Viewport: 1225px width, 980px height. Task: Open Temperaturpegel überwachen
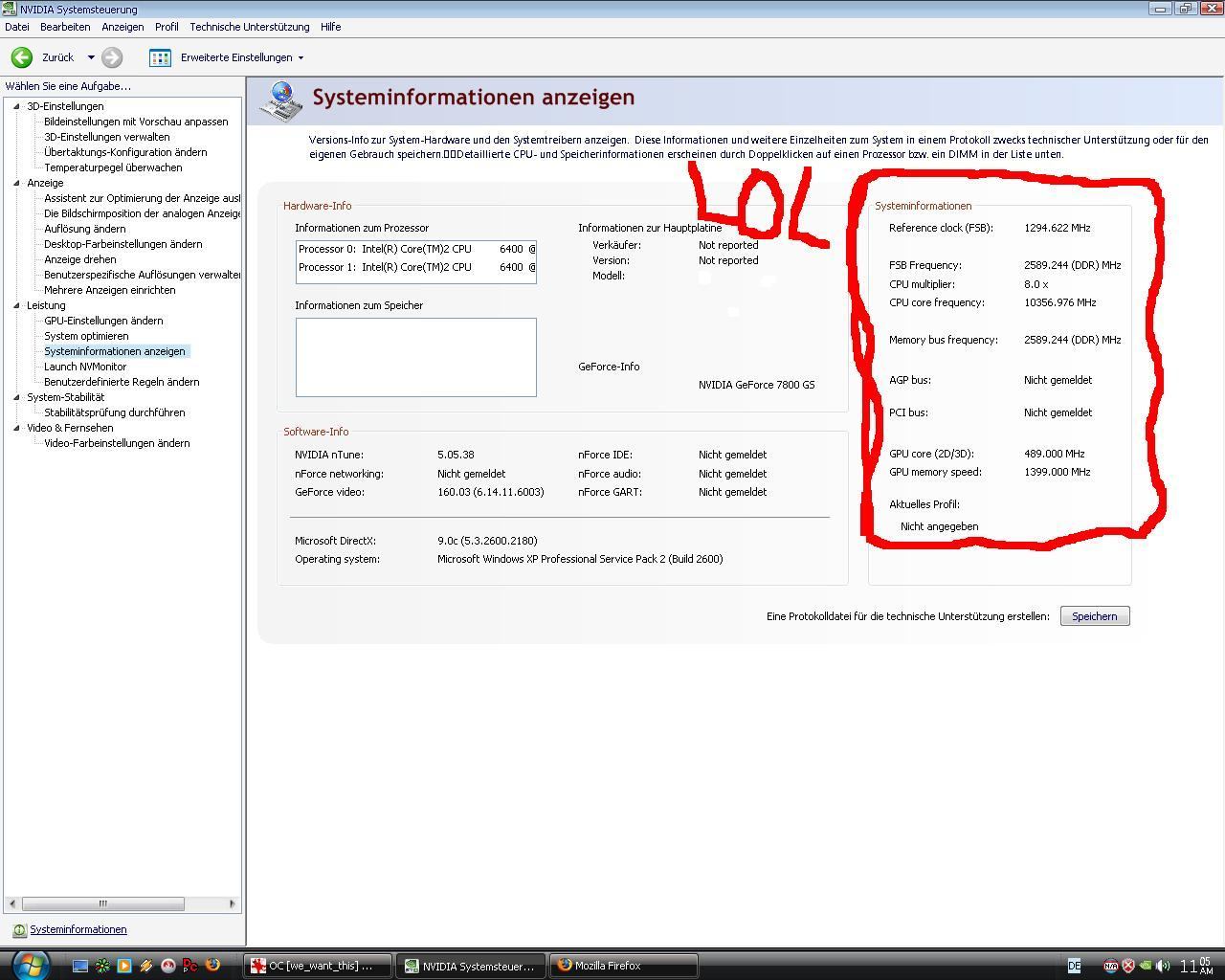(x=113, y=167)
